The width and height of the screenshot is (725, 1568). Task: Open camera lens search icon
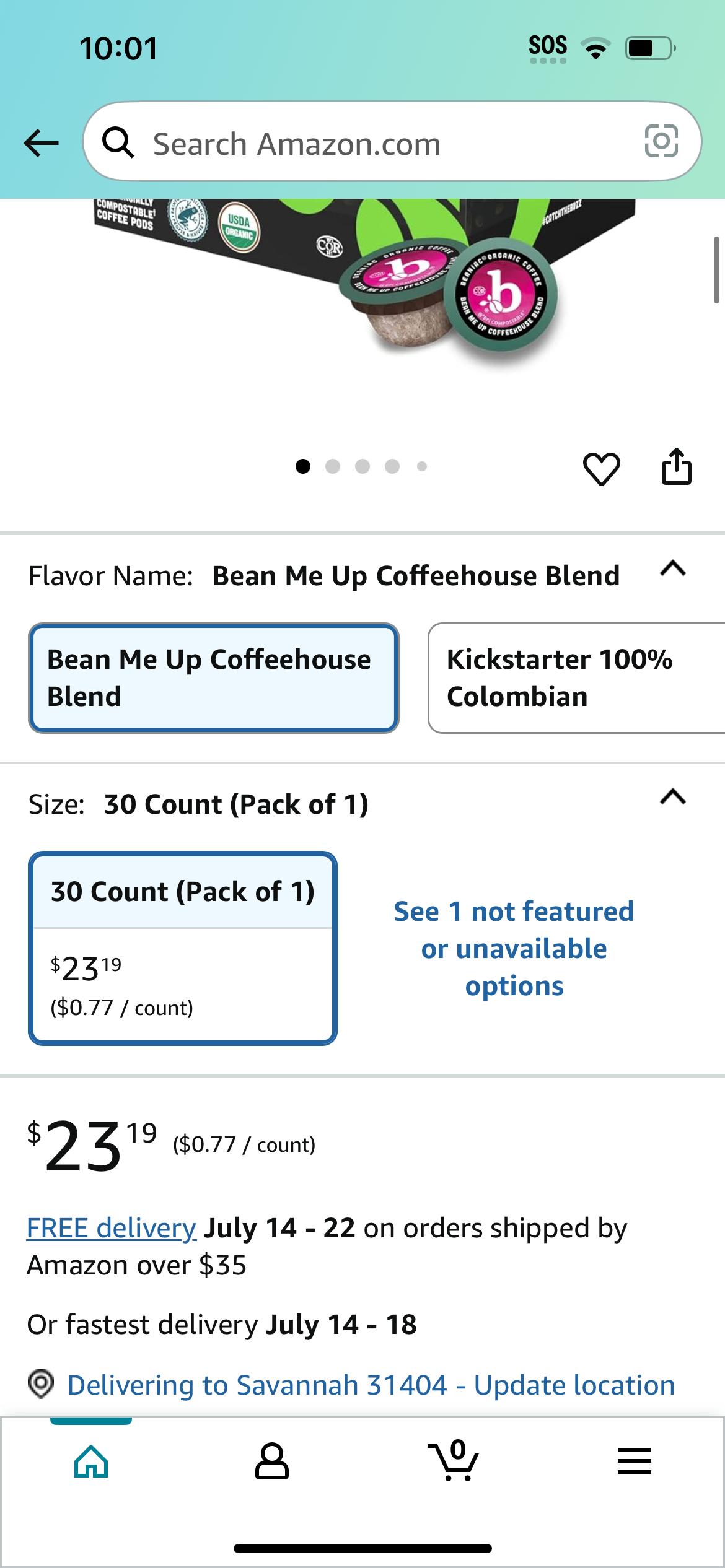pos(661,141)
